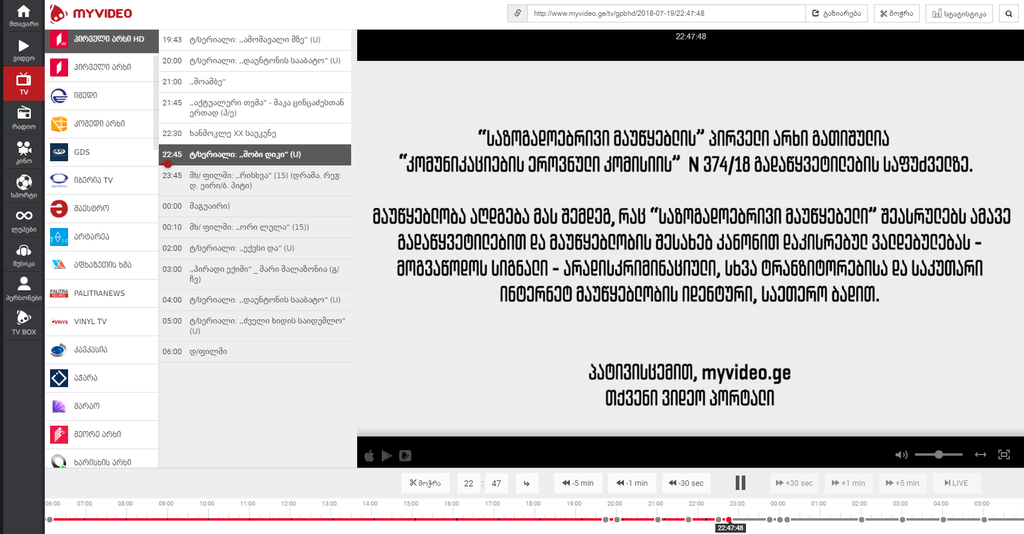Skip forward thirty seconds
The height and width of the screenshot is (534, 1024).
[x=794, y=483]
